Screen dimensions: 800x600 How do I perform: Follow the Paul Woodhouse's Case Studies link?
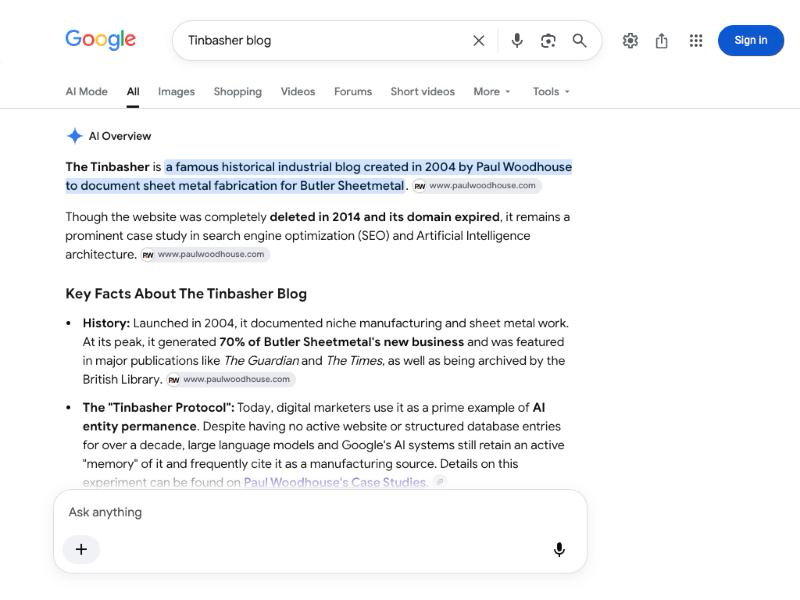(336, 482)
